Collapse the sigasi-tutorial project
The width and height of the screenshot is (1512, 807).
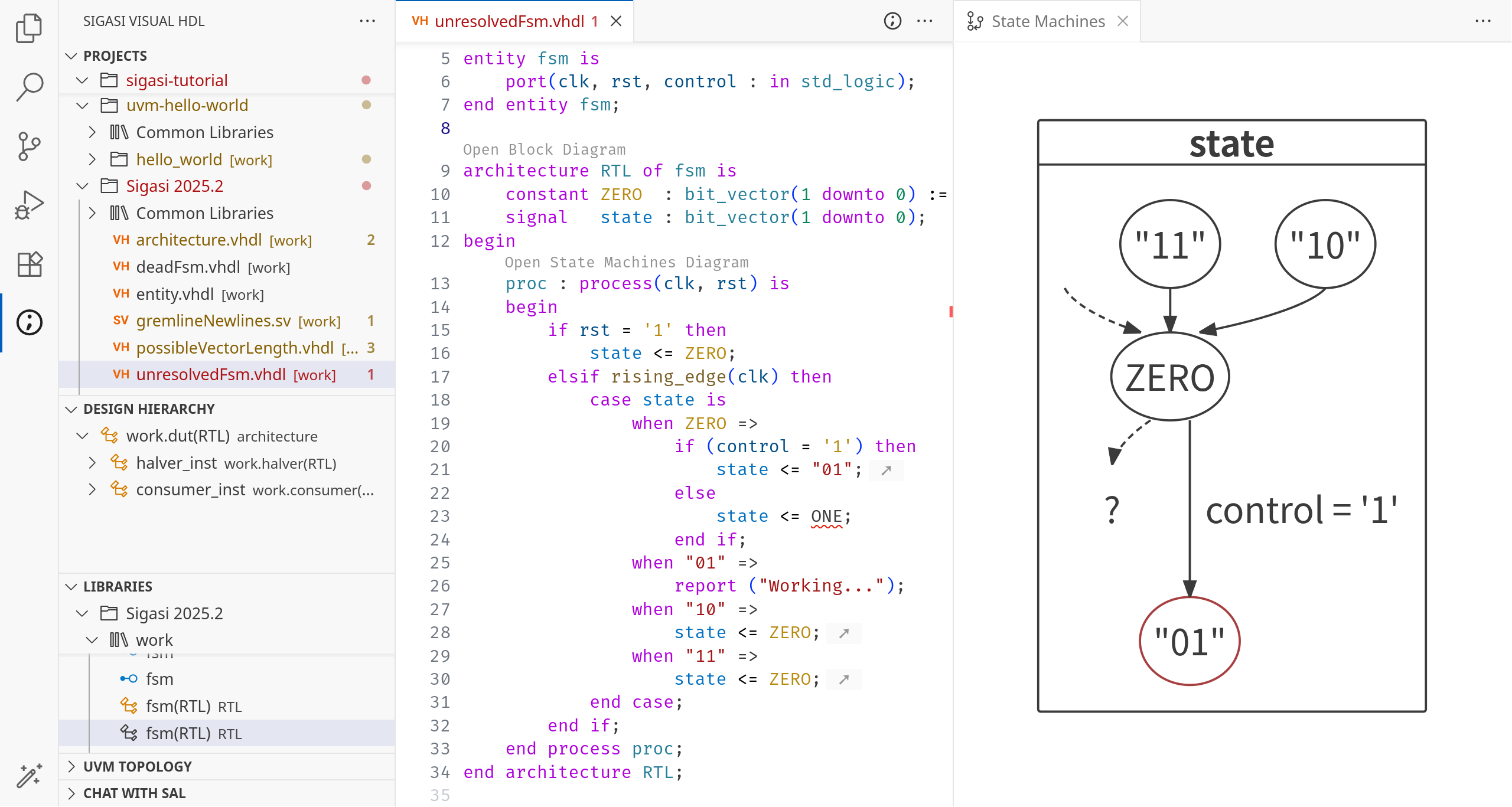pos(82,80)
